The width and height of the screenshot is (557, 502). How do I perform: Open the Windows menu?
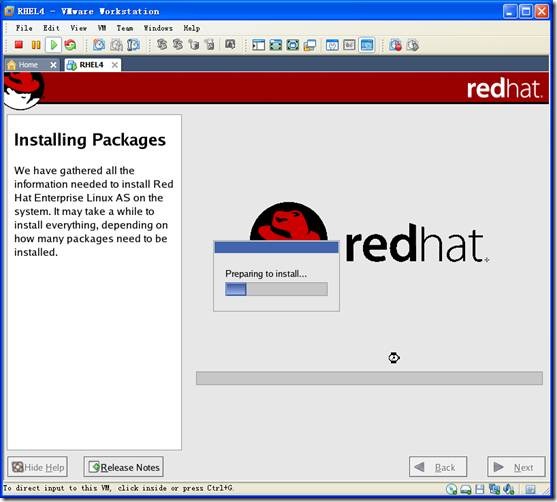(158, 28)
